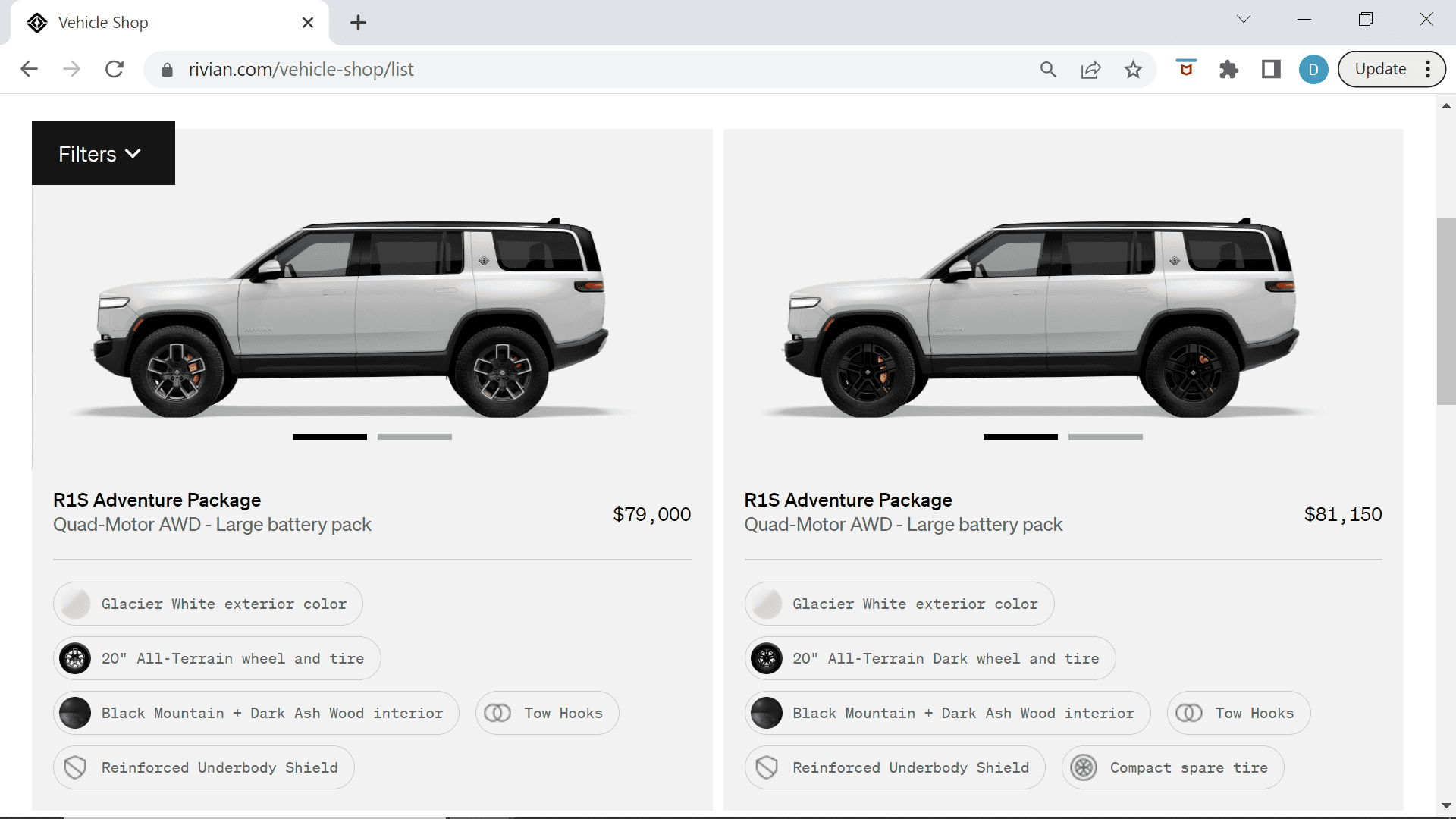The image size is (1456, 819).
Task: Select '20" All-Terrain Dark wheel and tire' label
Action: tap(946, 659)
